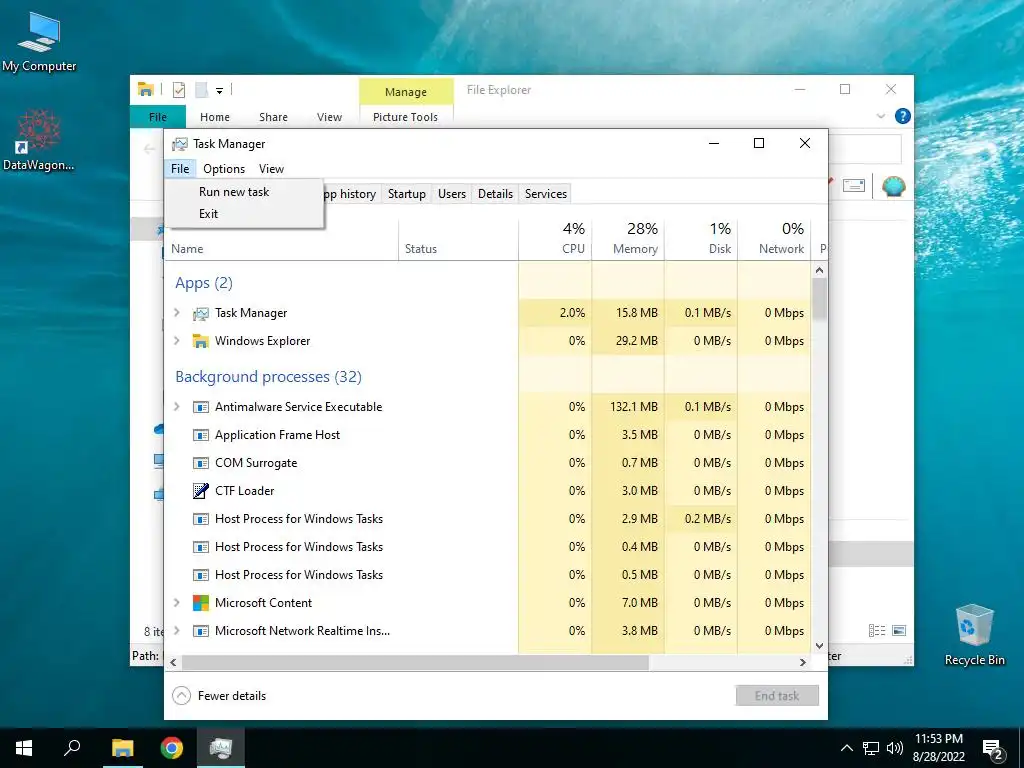Click the File Explorer quick access folder icon
Viewport: 1024px width, 768px height.
click(x=146, y=89)
